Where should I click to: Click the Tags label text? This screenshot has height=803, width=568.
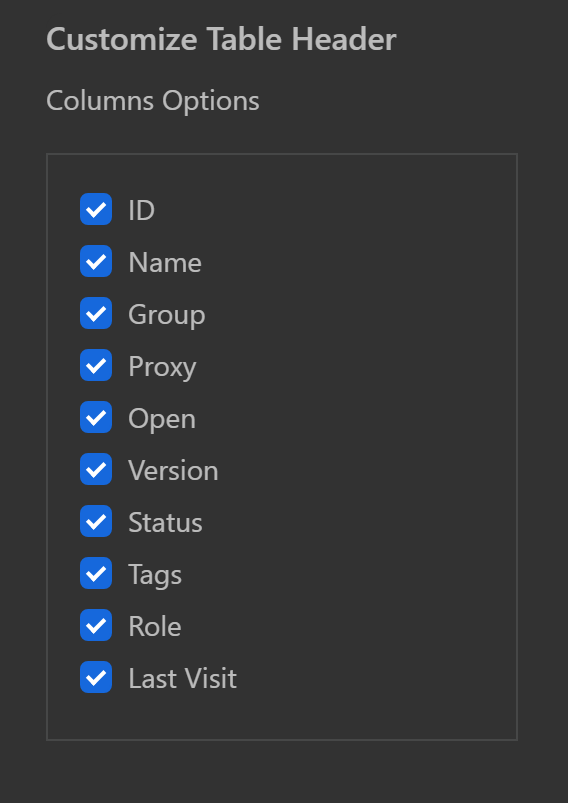coord(155,575)
